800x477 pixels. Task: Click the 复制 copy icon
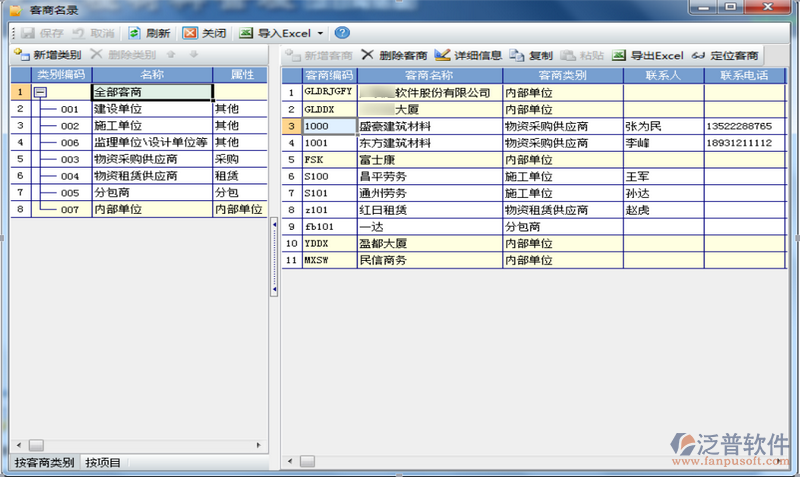[x=517, y=55]
